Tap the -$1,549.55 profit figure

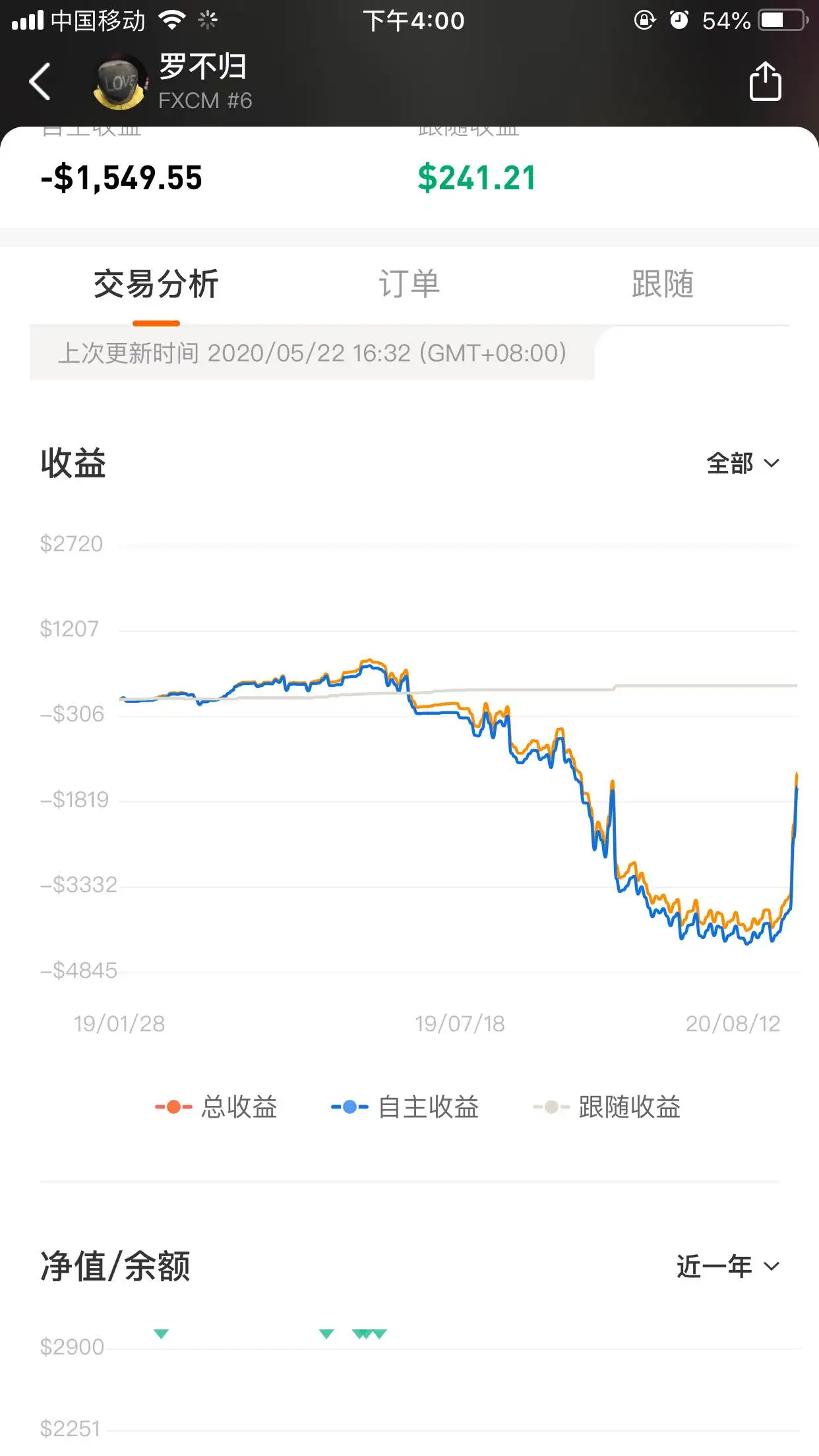[x=121, y=178]
